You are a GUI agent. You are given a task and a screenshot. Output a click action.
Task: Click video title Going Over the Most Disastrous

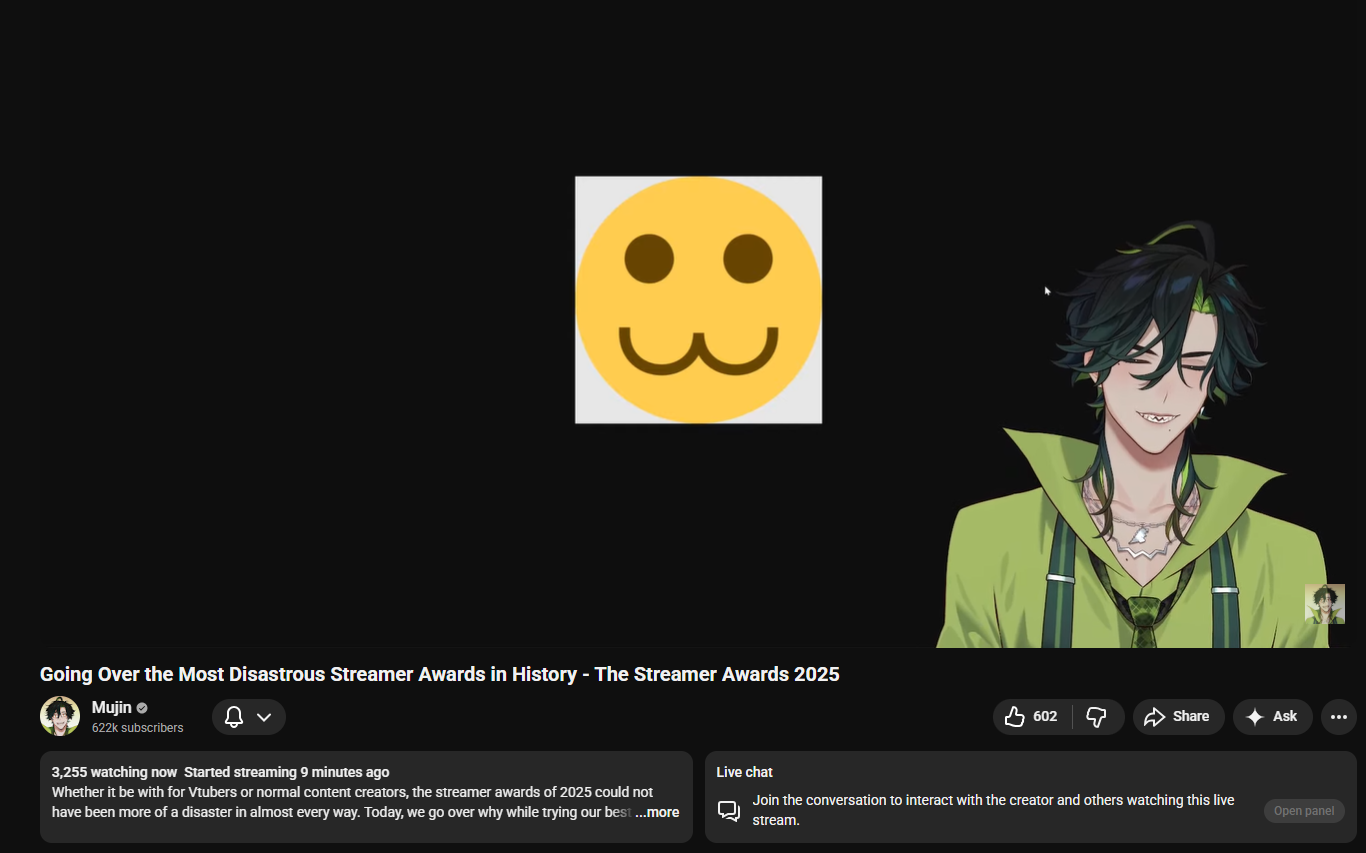coord(439,674)
